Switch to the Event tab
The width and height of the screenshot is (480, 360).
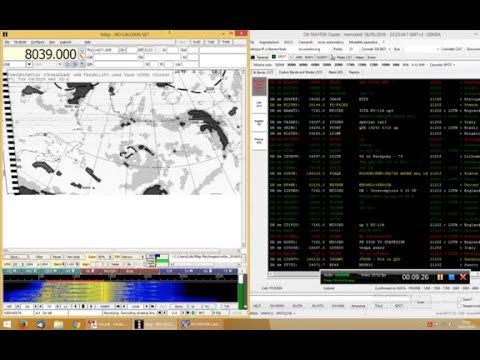point(371,57)
